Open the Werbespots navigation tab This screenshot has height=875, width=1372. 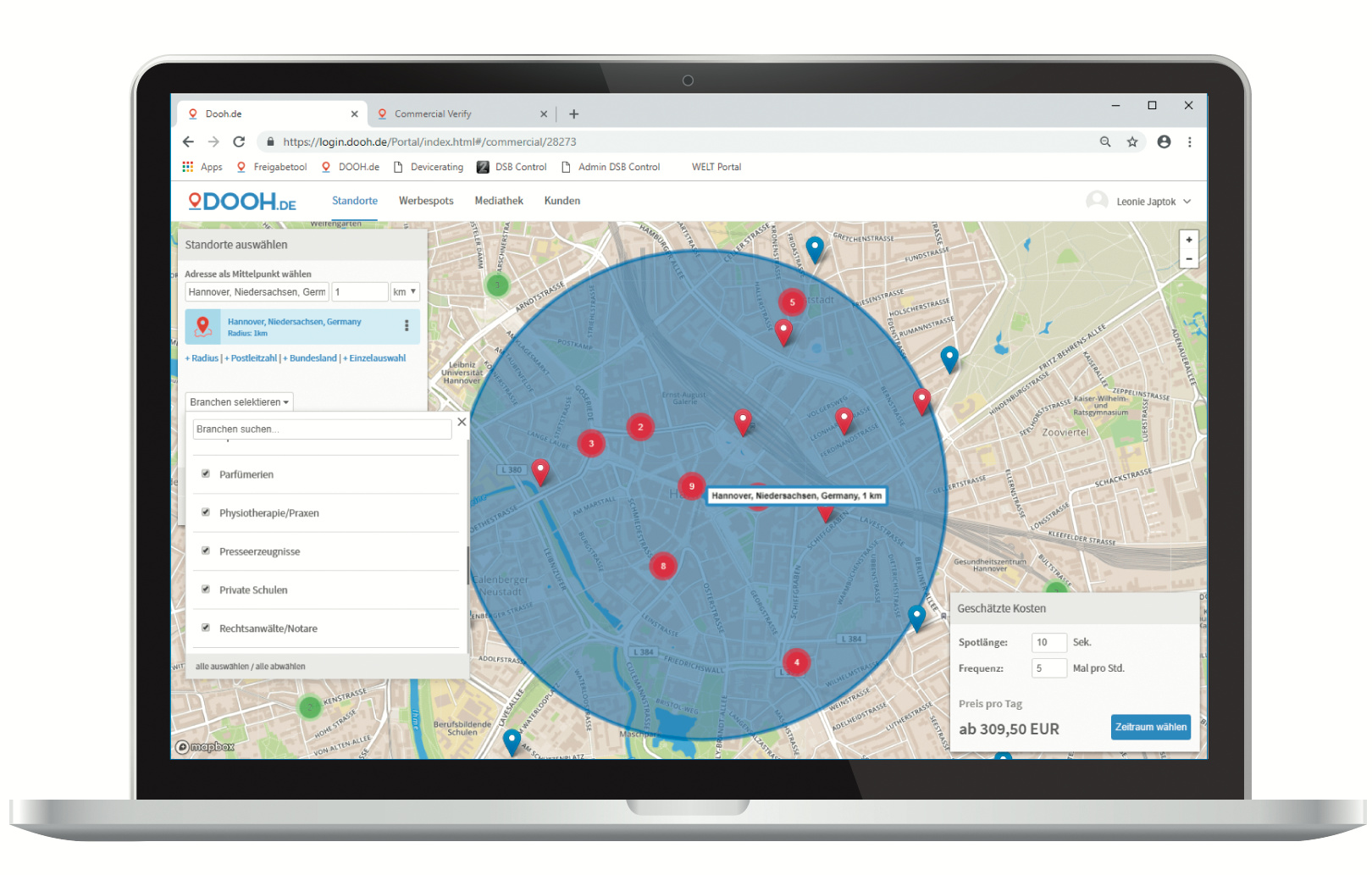[x=426, y=201]
